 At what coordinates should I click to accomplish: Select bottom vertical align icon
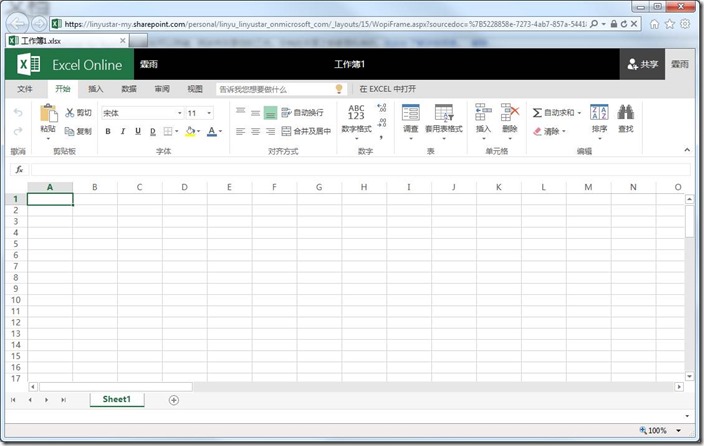pos(270,113)
